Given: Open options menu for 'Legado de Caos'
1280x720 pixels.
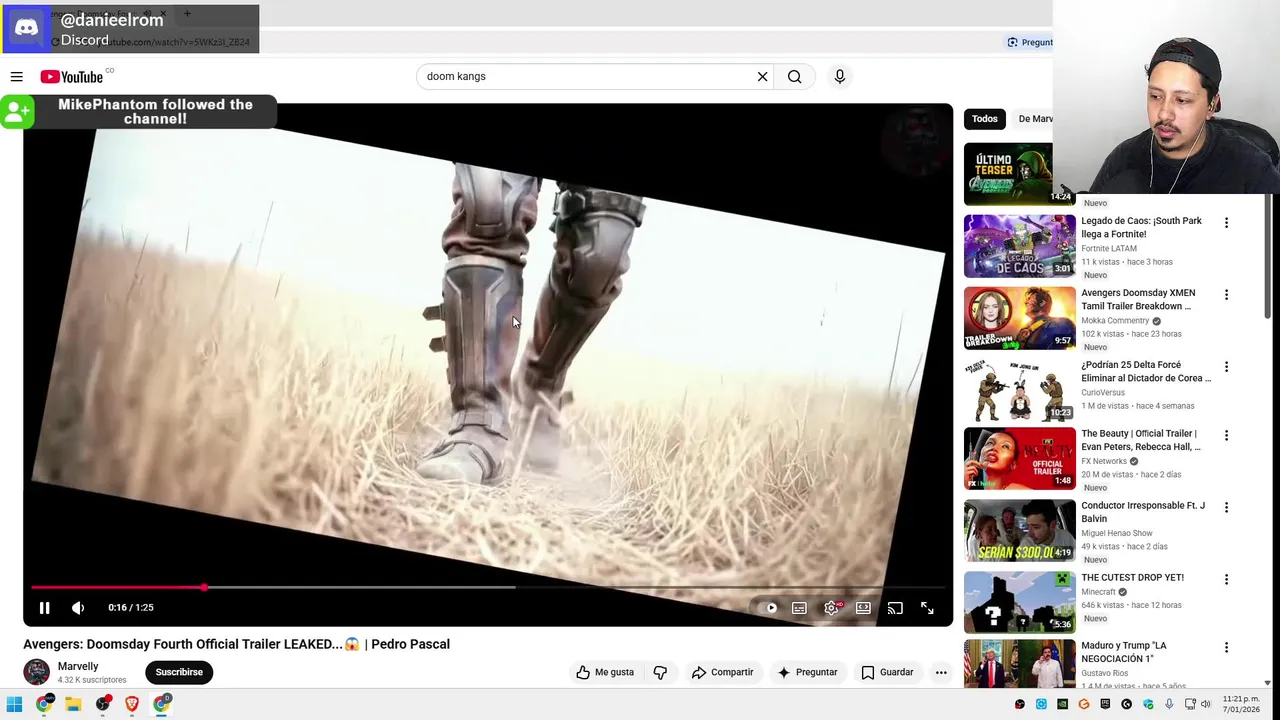Looking at the screenshot, I should [x=1226, y=223].
